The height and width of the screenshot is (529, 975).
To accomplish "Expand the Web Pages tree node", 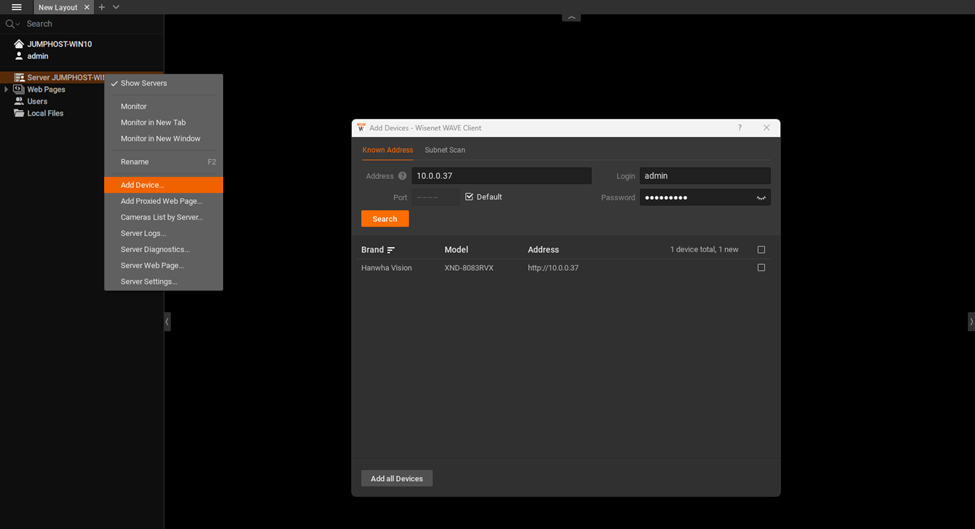I will click(6, 90).
